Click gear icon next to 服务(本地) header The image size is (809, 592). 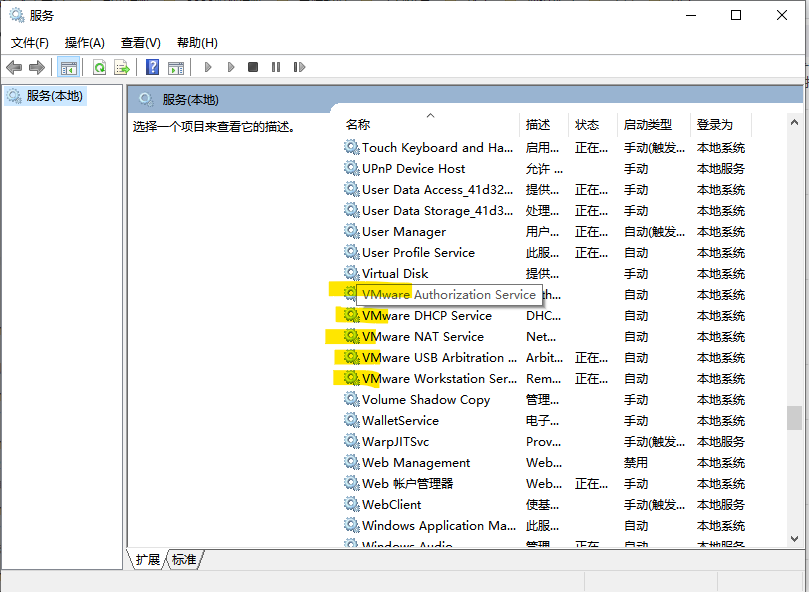pyautogui.click(x=147, y=100)
